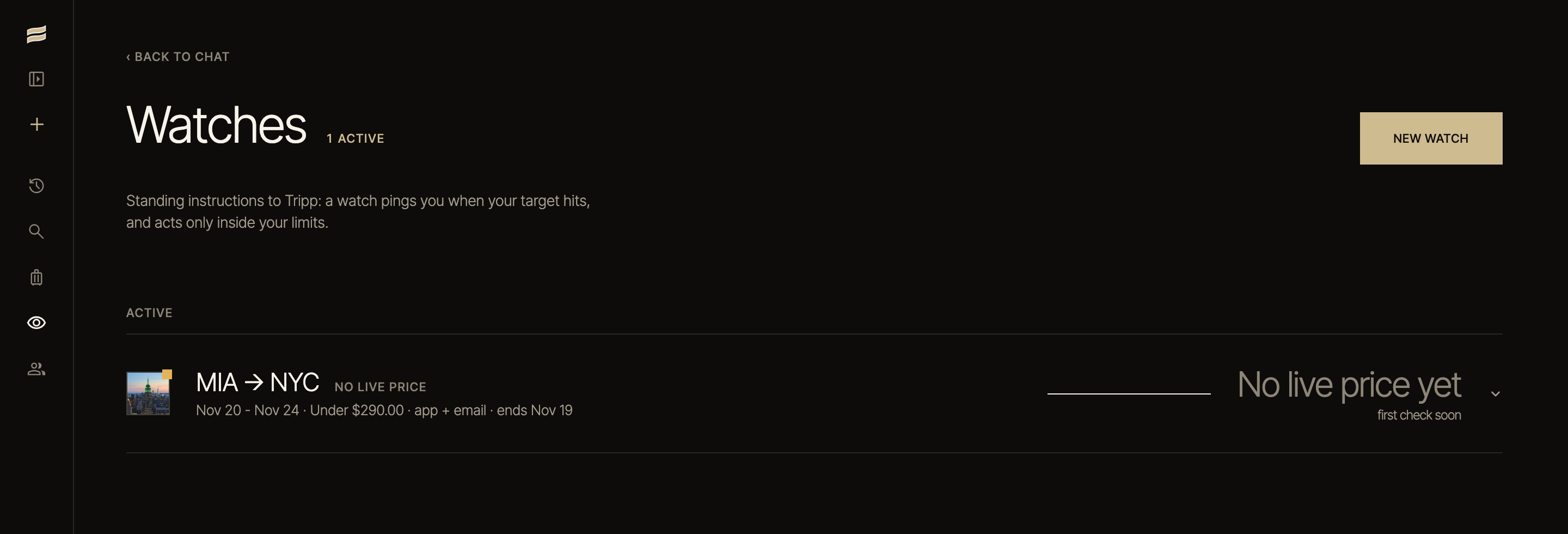
Task: Click the ACTIVE section header
Action: 149,313
